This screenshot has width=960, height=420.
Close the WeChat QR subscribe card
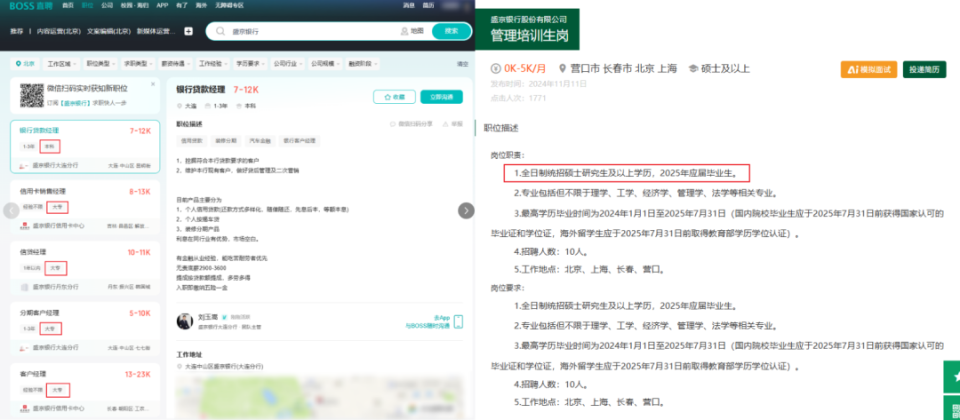pyautogui.click(x=153, y=84)
